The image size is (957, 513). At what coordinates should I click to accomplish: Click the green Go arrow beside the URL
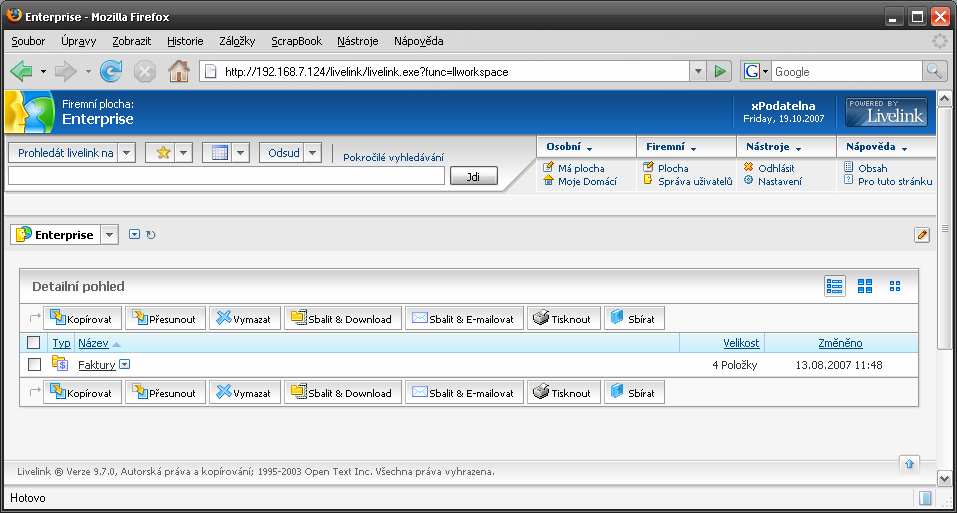(720, 71)
